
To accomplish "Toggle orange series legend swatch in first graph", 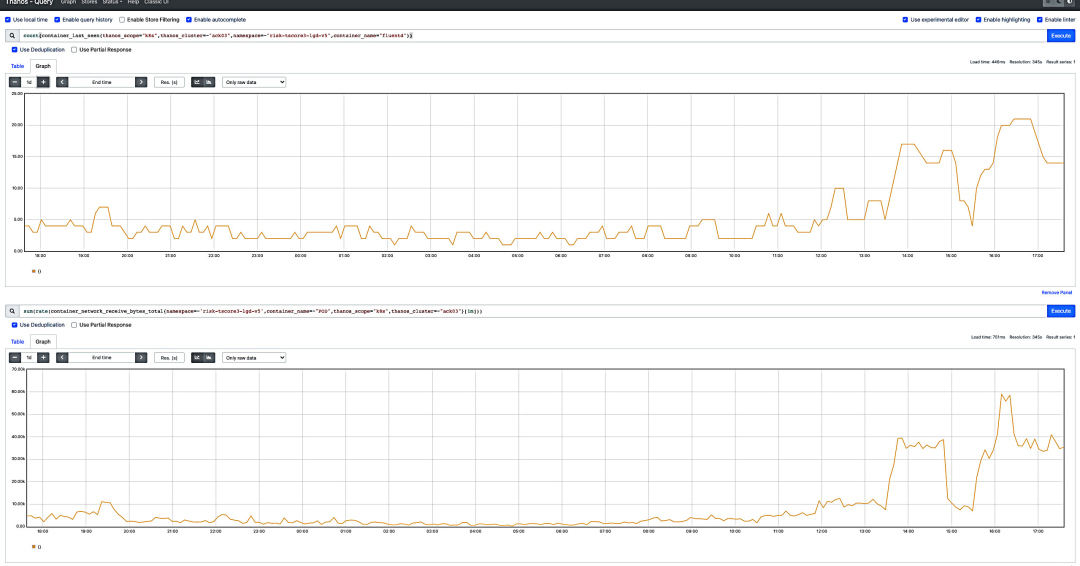I will pyautogui.click(x=34, y=271).
